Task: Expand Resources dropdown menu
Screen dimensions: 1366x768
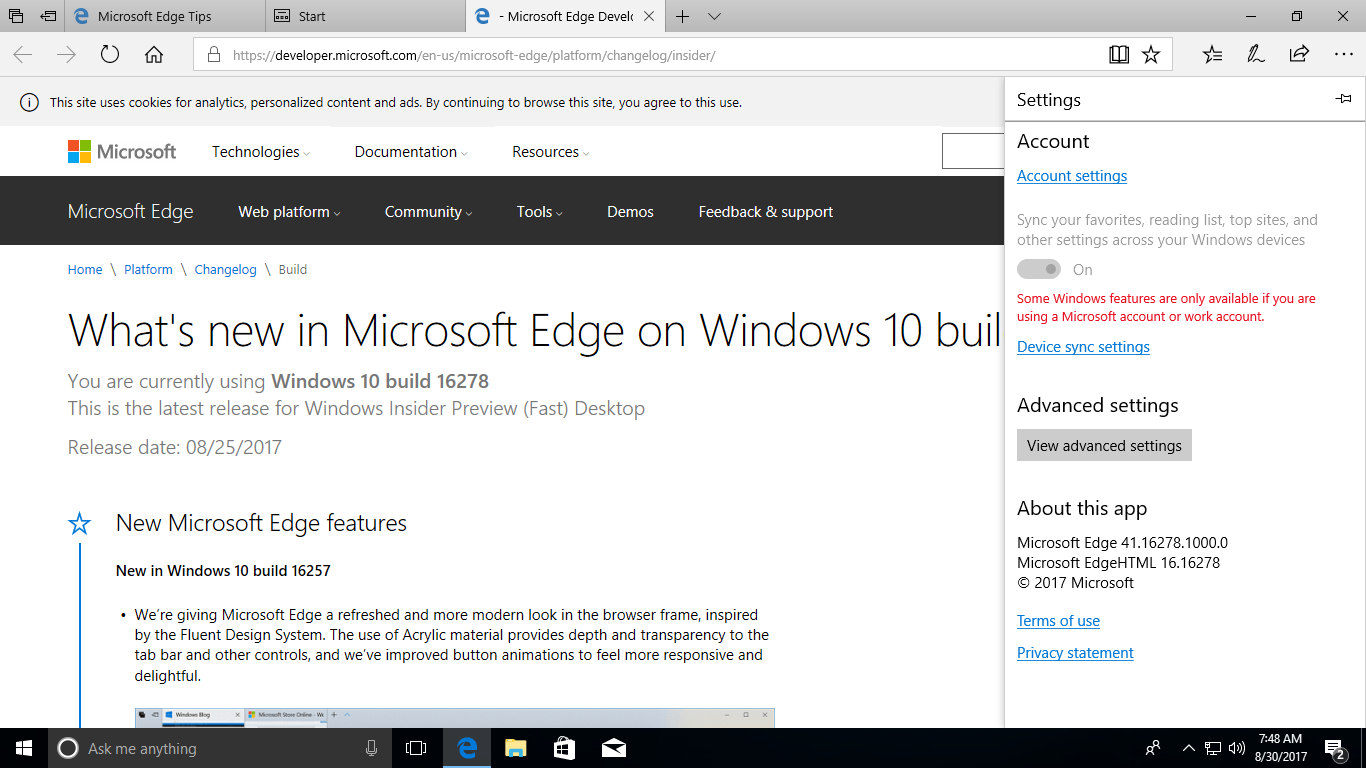Action: click(550, 152)
